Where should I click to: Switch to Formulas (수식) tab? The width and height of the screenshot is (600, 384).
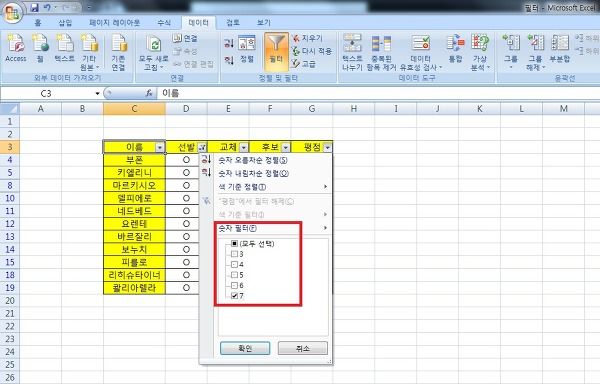click(164, 23)
